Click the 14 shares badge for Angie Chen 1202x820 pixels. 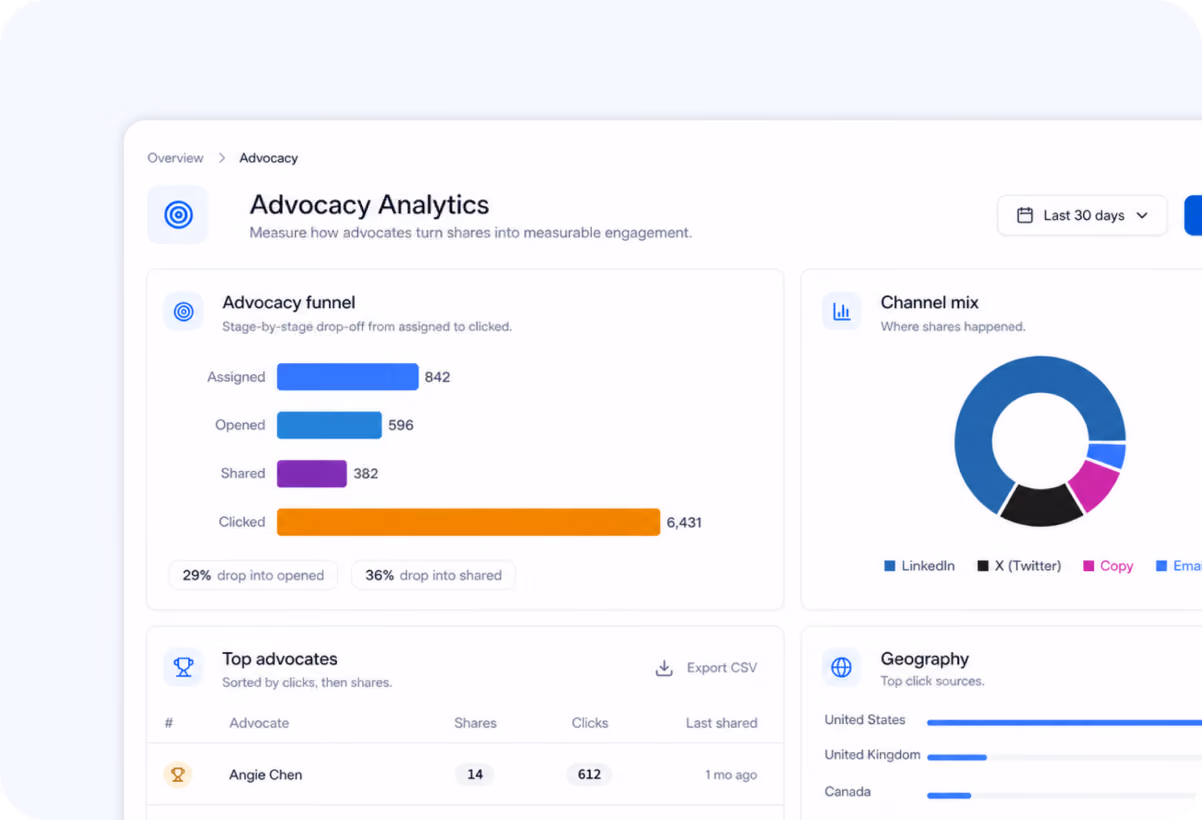pos(475,774)
